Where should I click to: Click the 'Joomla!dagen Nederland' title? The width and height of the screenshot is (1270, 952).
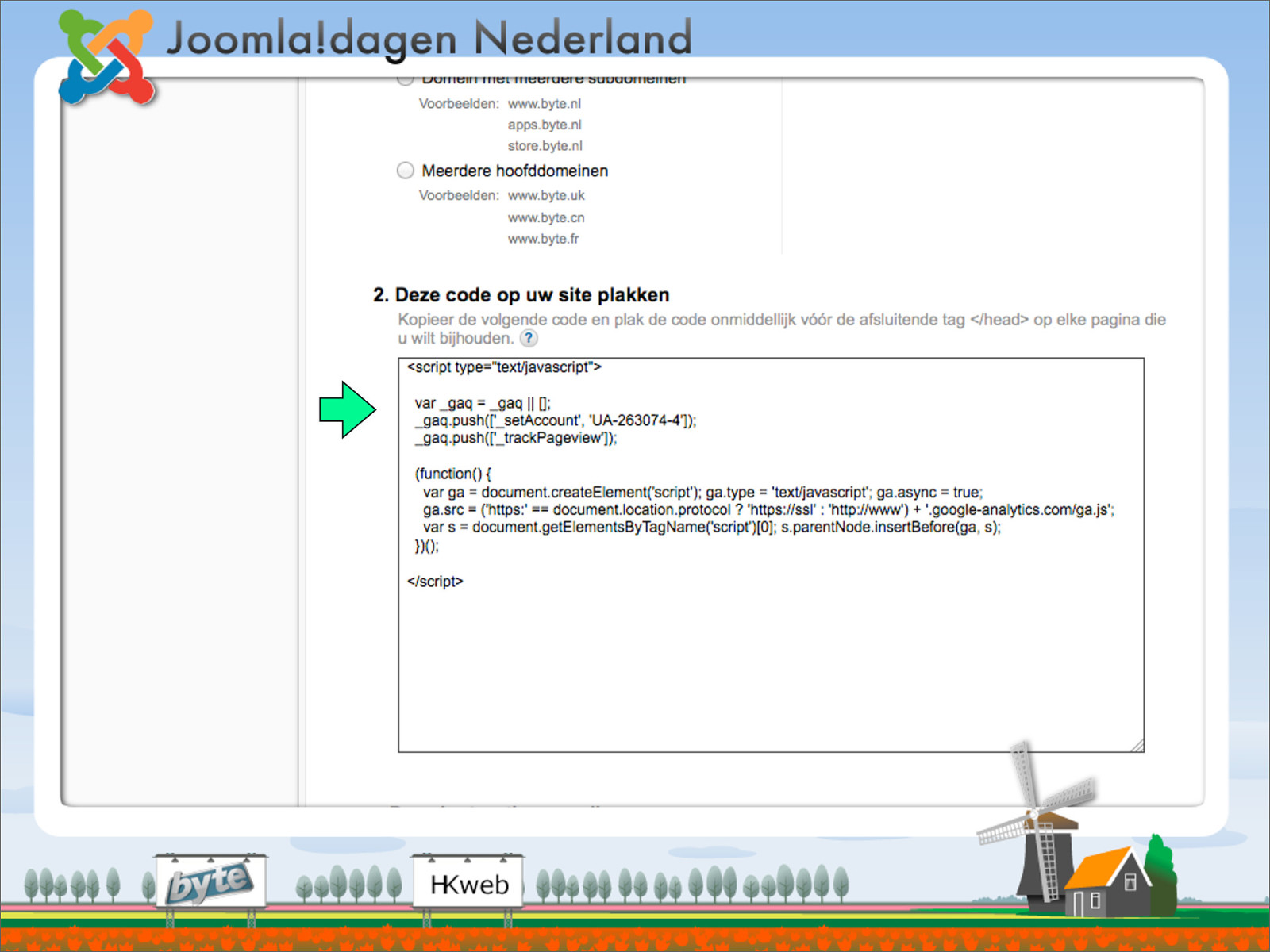click(x=429, y=38)
